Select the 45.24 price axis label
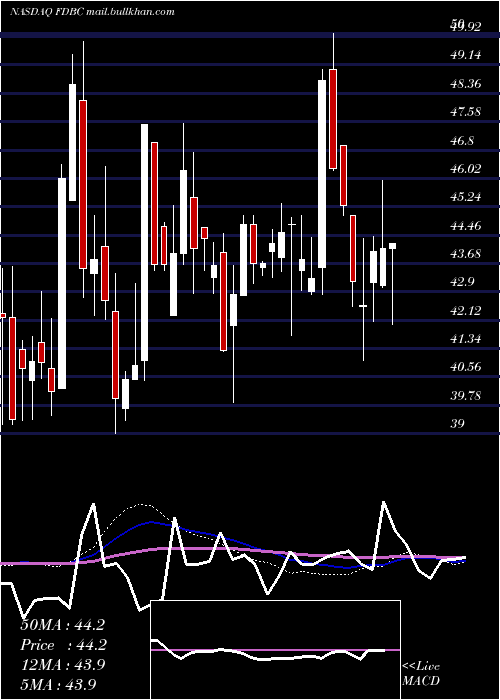The height and width of the screenshot is (700, 500). 466,197
